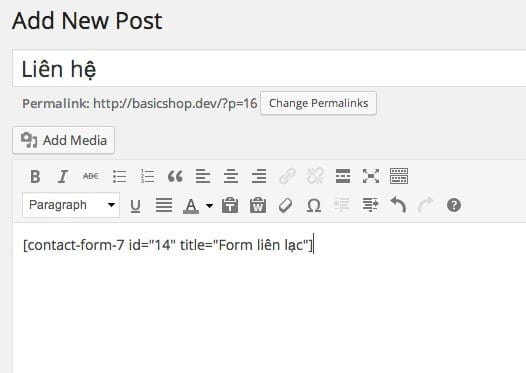Insert Read More tag
This screenshot has width=526, height=373.
(x=343, y=176)
